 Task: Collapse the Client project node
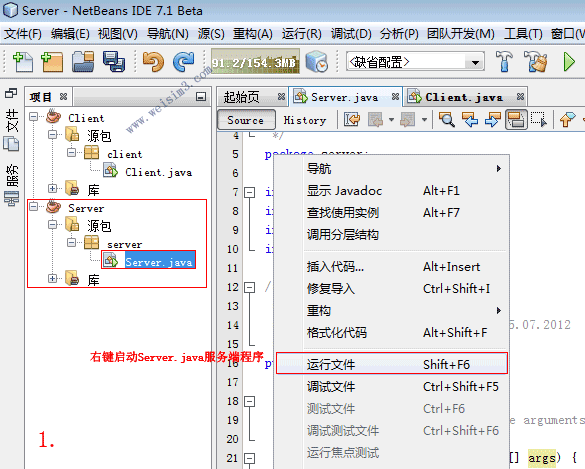tap(34, 117)
